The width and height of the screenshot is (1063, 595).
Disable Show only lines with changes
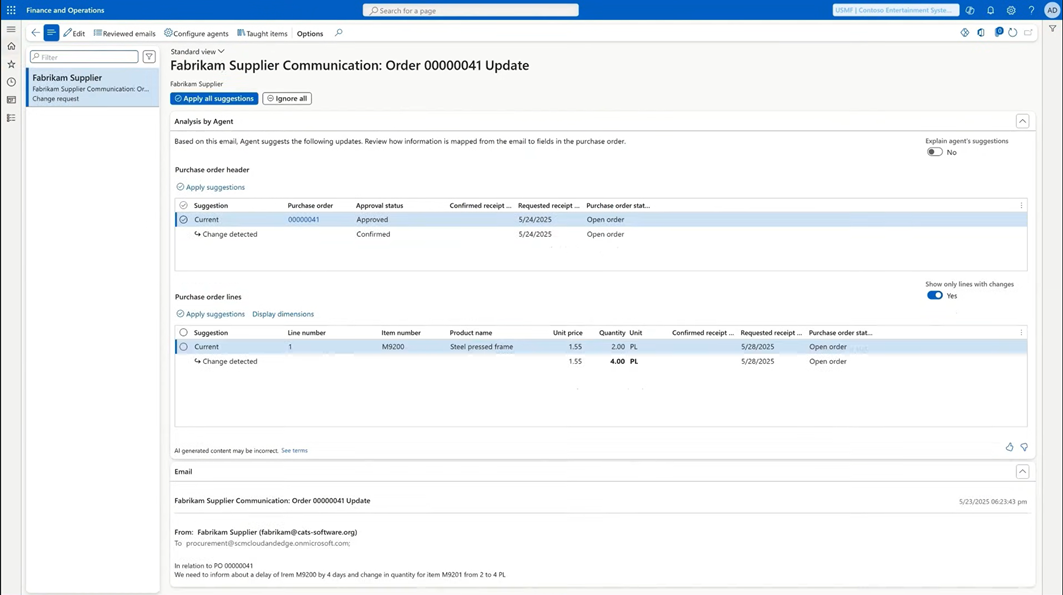coord(934,295)
